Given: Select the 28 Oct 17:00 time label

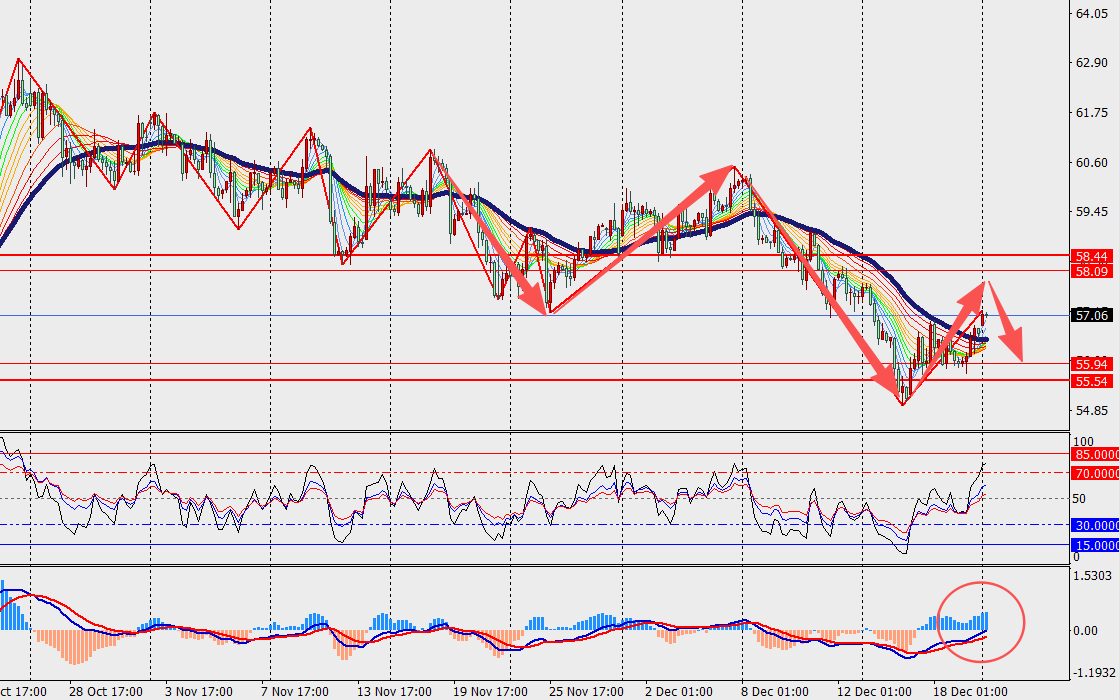Looking at the screenshot, I should click(106, 692).
